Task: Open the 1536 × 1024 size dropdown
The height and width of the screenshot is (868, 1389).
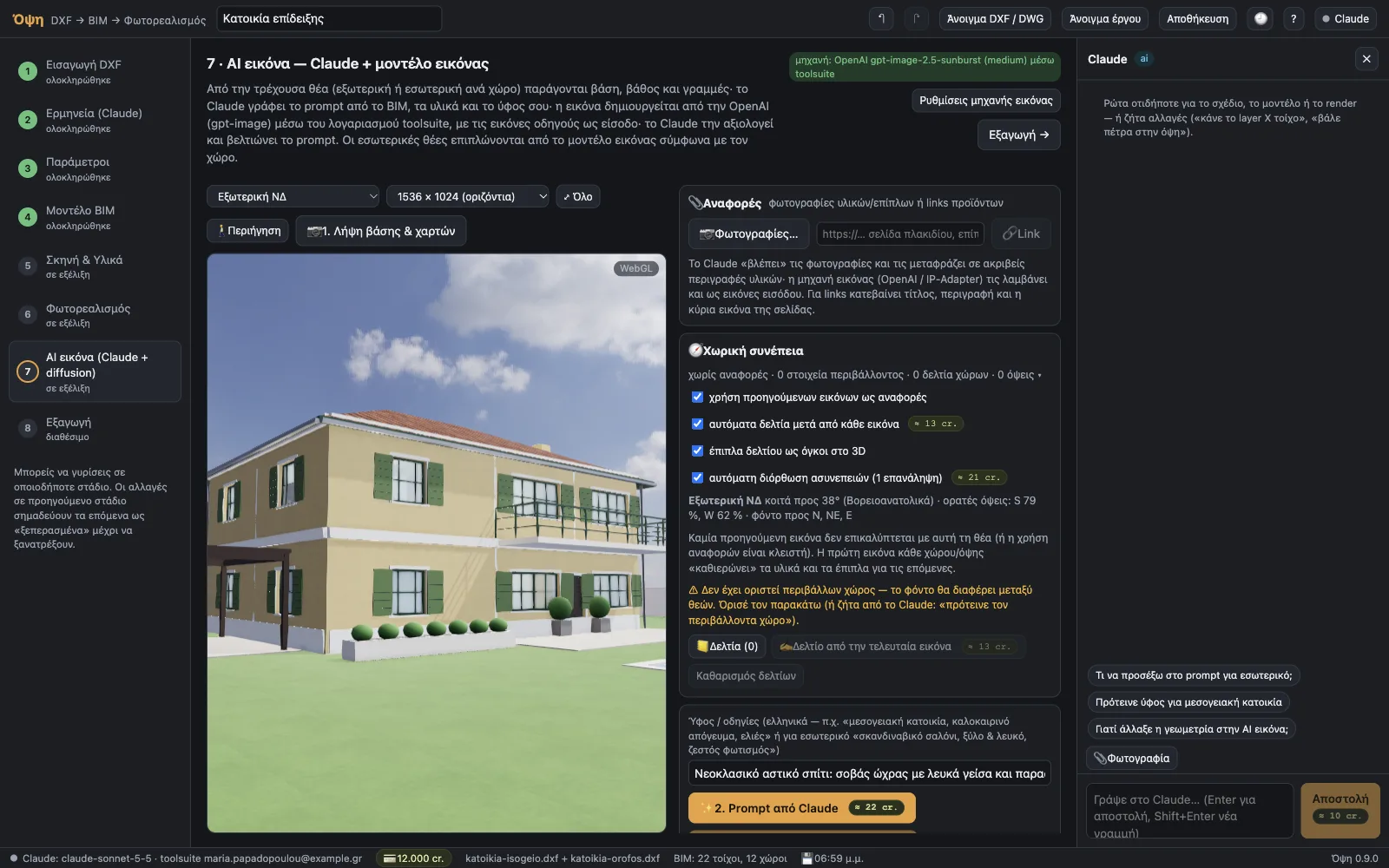Action: point(468,196)
